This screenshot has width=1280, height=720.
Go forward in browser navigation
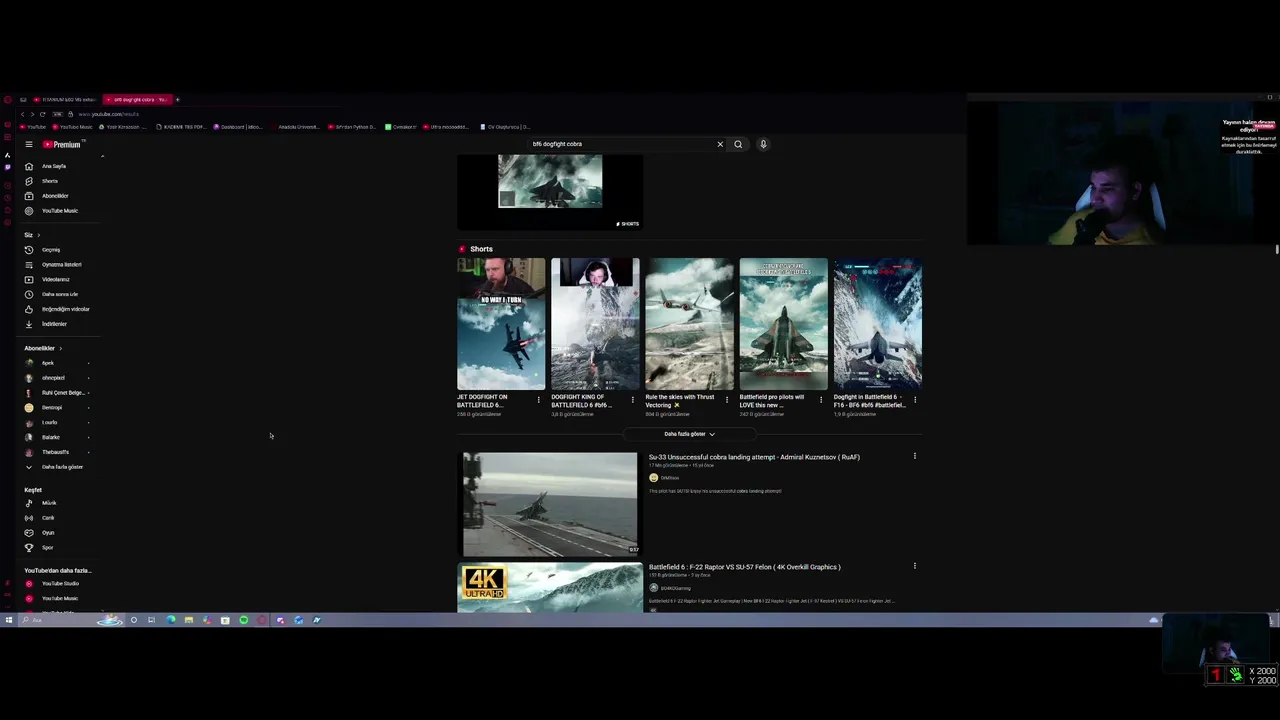[32, 114]
